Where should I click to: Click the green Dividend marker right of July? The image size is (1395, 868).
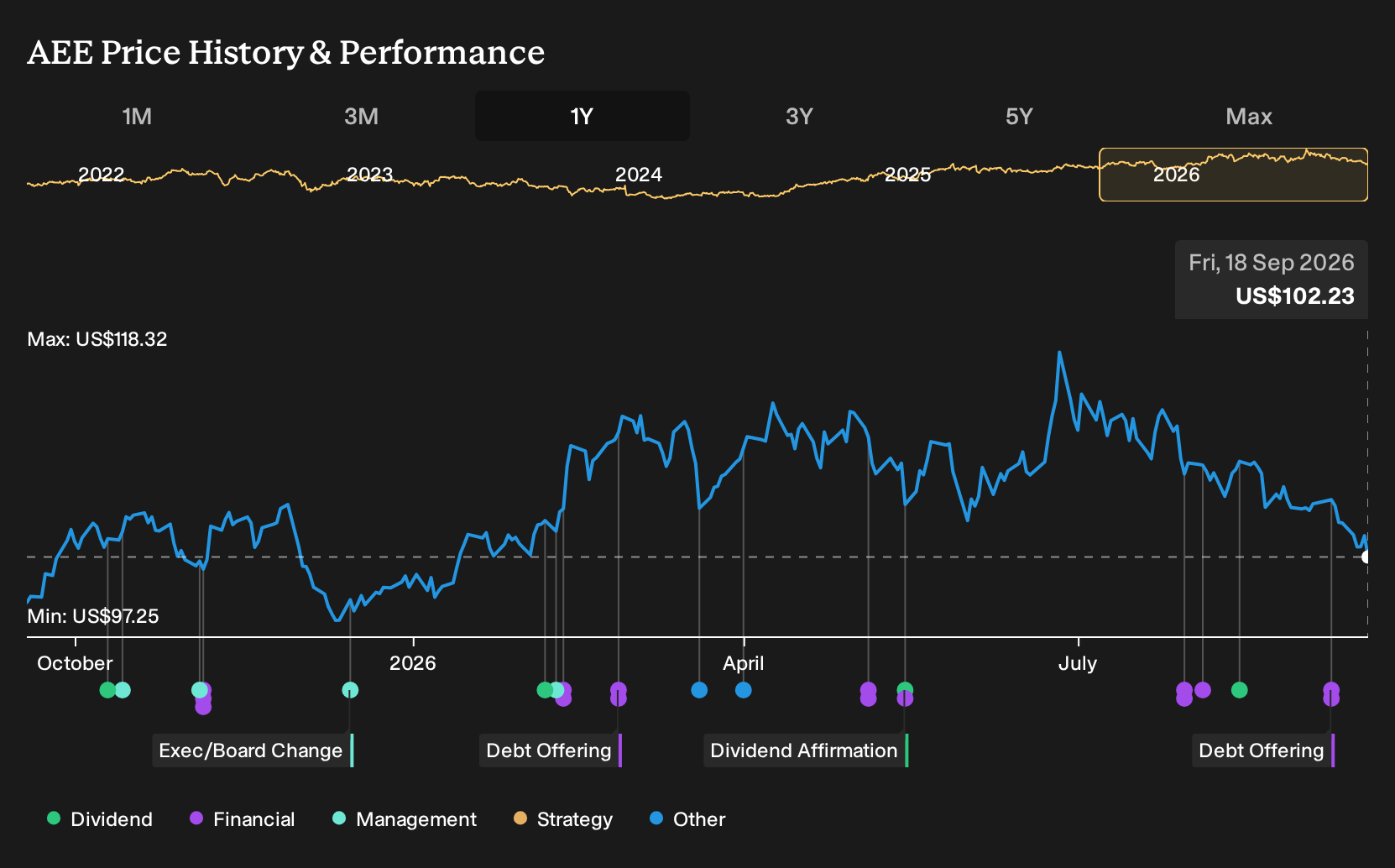point(1239,690)
